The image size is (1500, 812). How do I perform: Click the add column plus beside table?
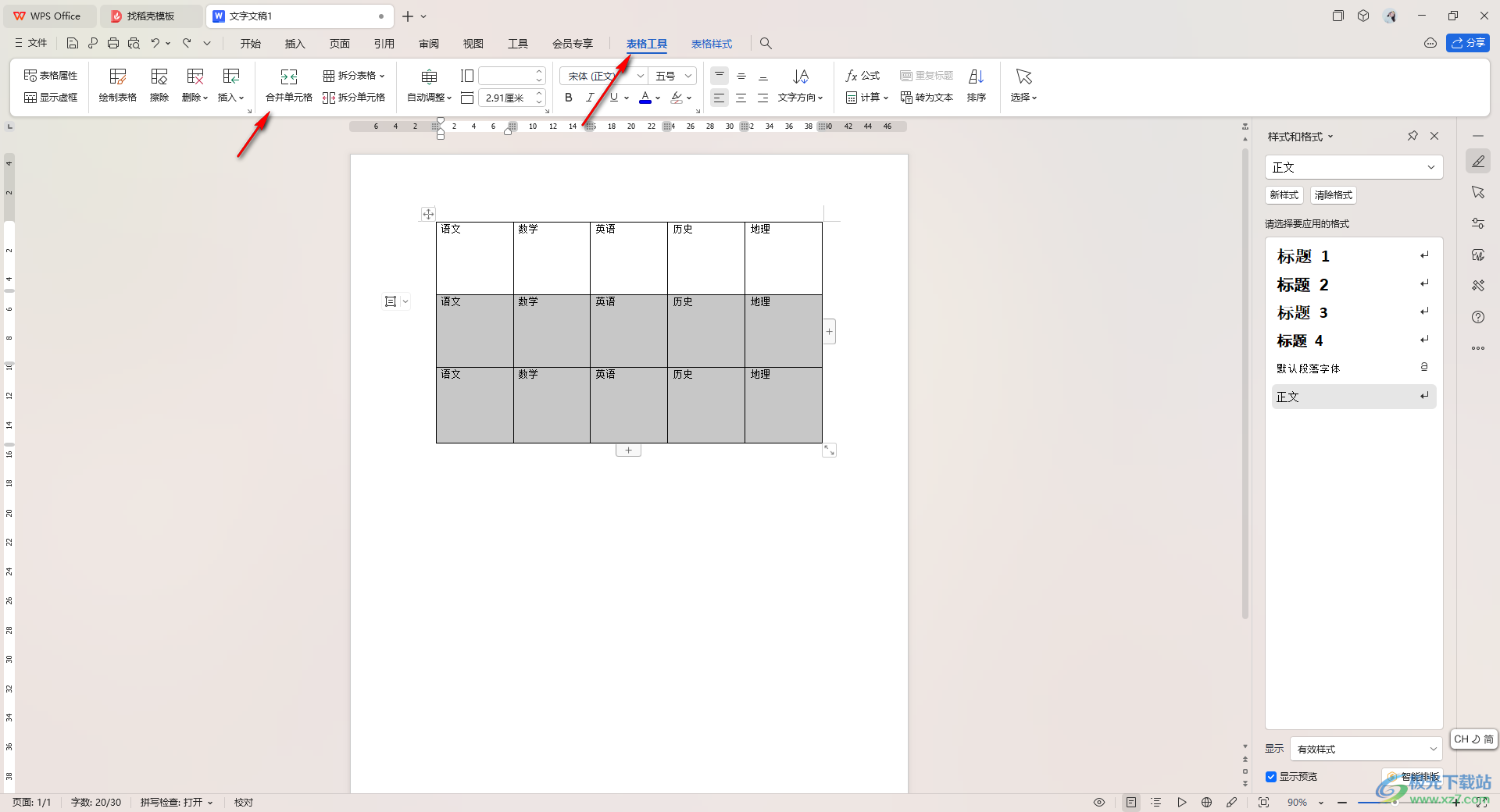tap(830, 332)
